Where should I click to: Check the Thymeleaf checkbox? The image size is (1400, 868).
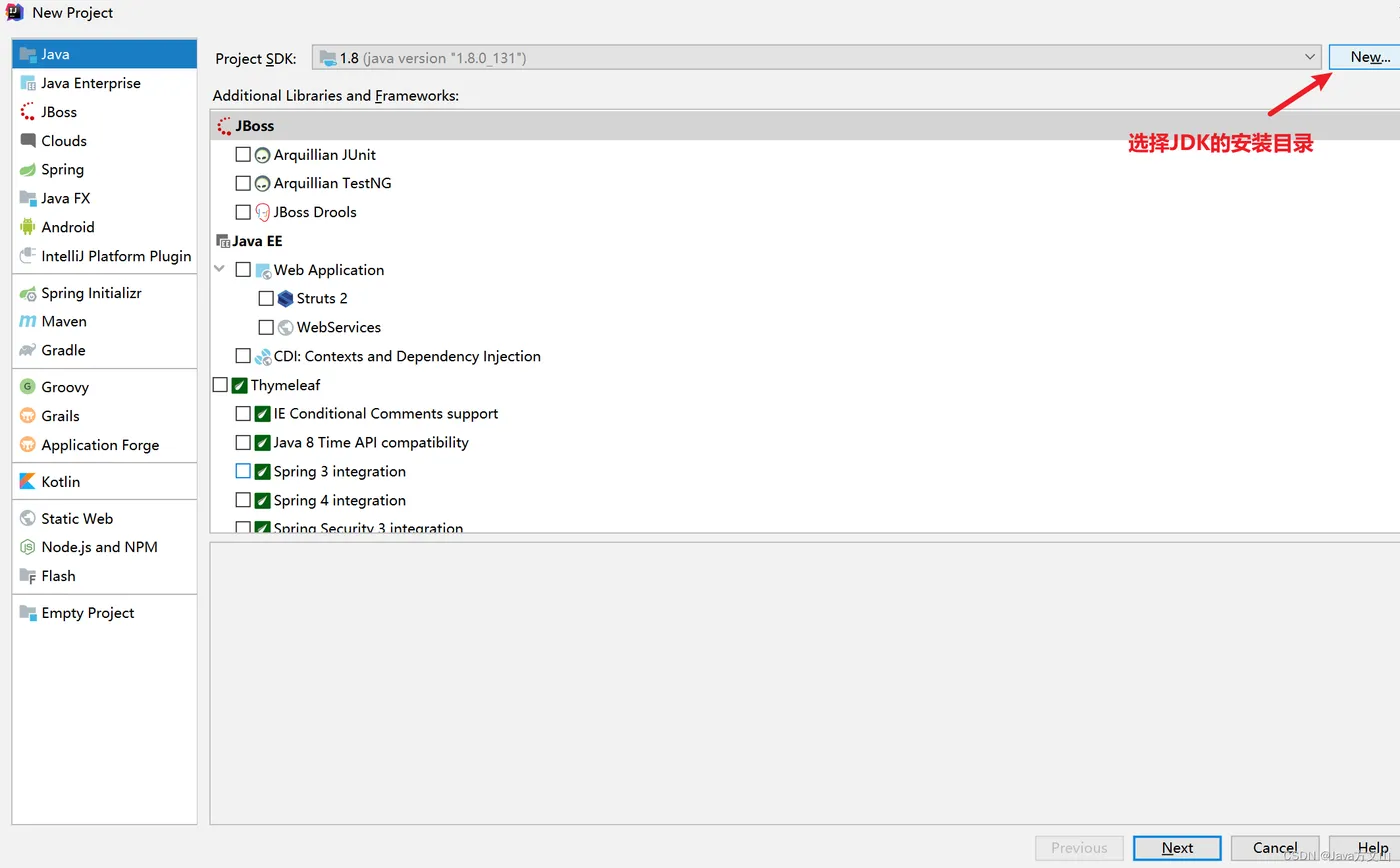point(220,385)
